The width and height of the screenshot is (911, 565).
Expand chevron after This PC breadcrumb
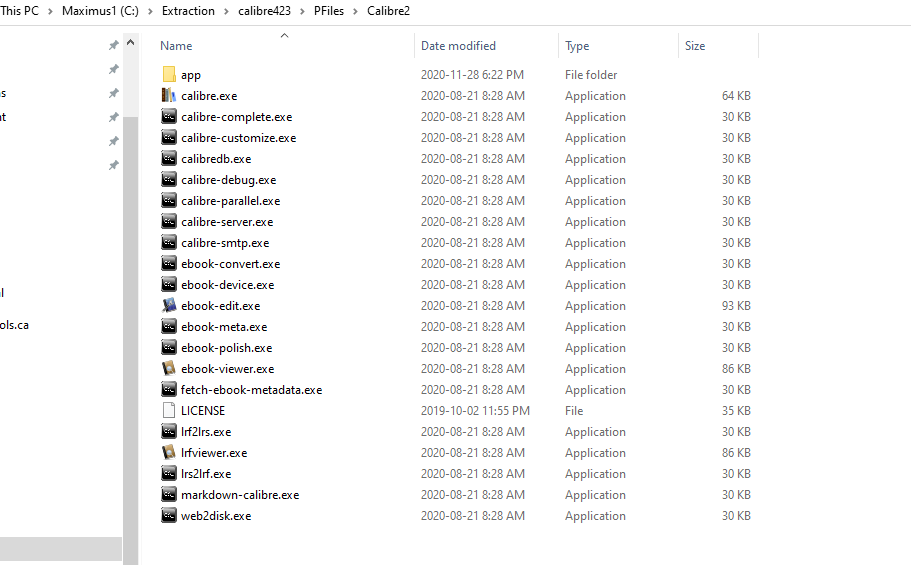50,11
